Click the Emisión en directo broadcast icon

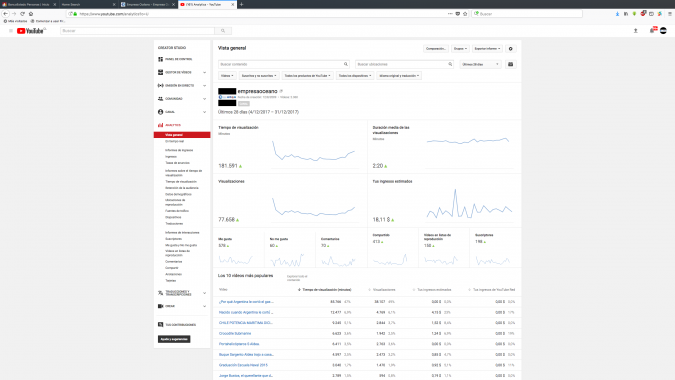(x=161, y=86)
